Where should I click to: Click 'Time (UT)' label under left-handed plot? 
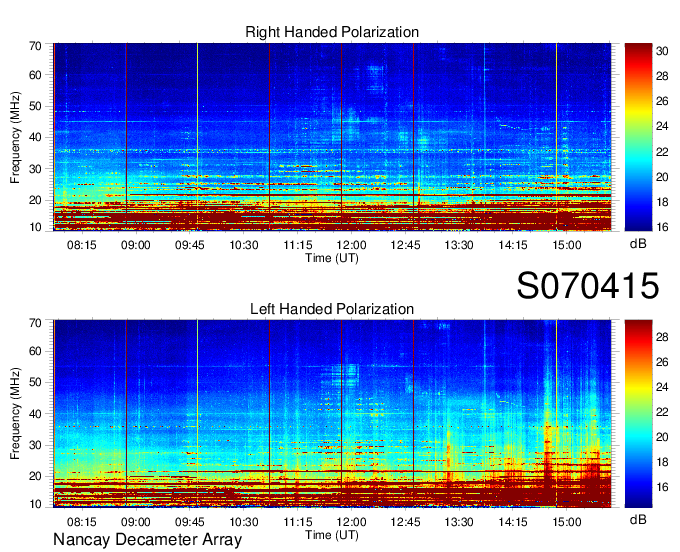(332, 535)
